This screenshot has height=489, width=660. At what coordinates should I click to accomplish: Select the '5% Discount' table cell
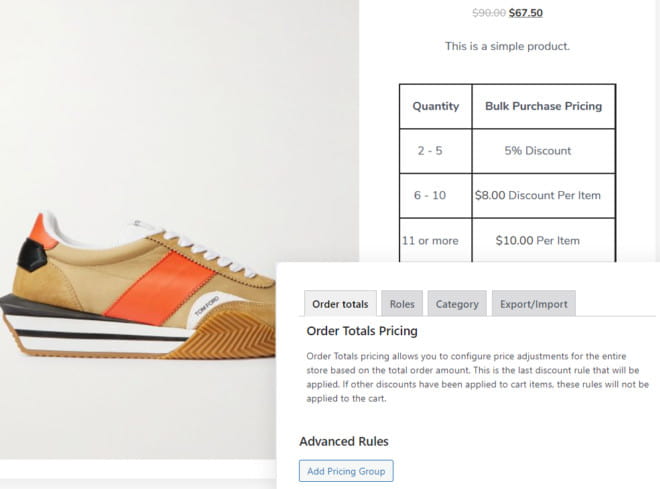543,151
